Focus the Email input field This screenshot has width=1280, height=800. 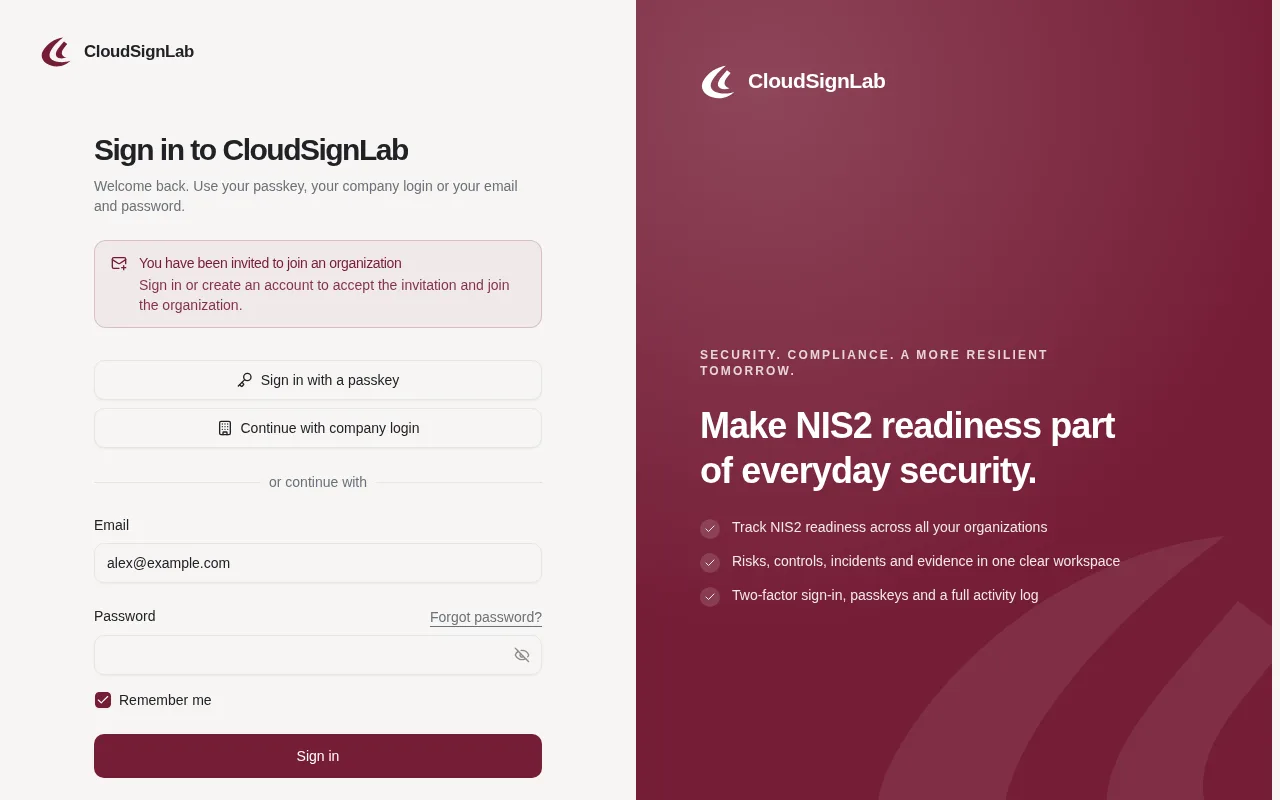pyautogui.click(x=318, y=563)
